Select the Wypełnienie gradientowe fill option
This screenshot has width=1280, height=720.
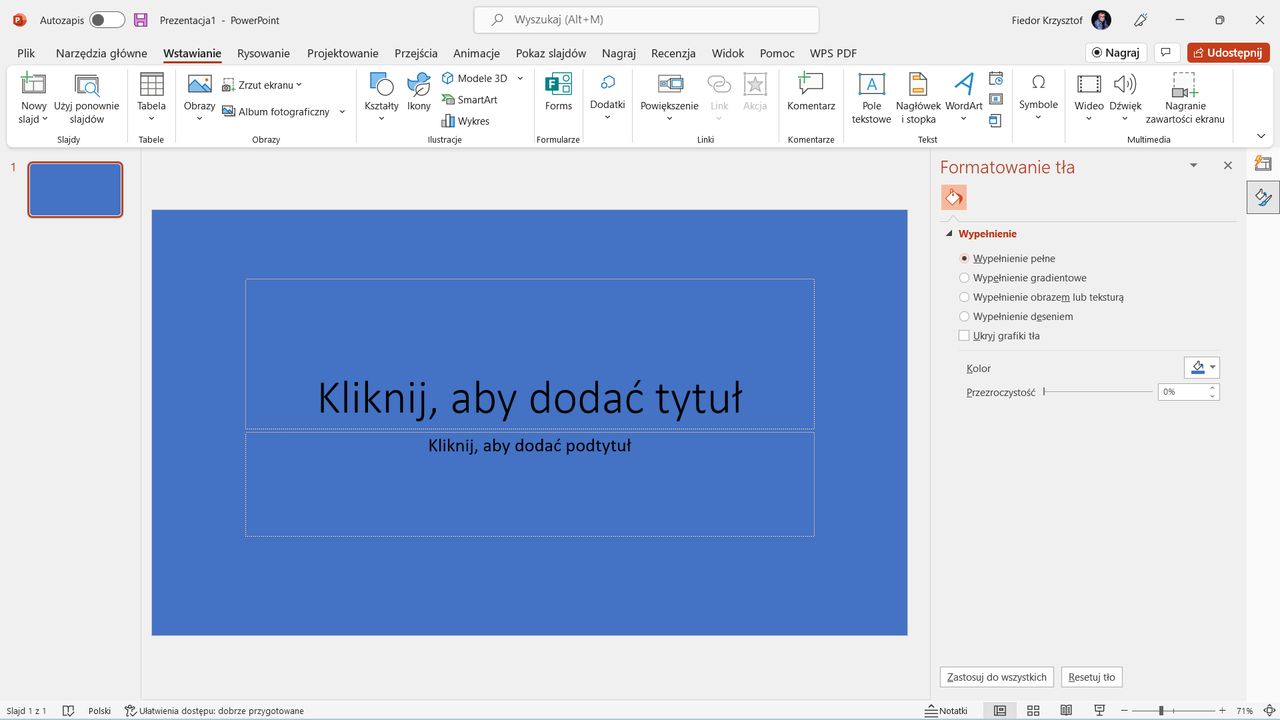click(x=964, y=277)
